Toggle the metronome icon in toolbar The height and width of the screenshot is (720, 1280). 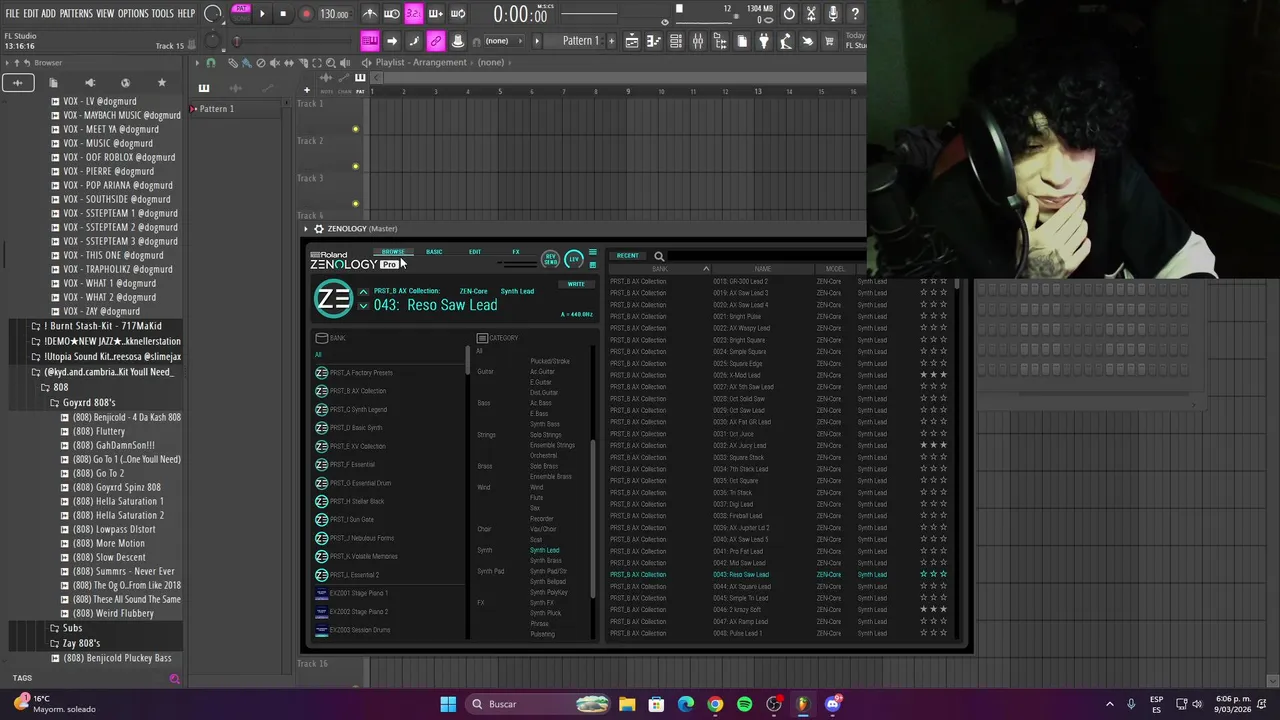coord(370,14)
